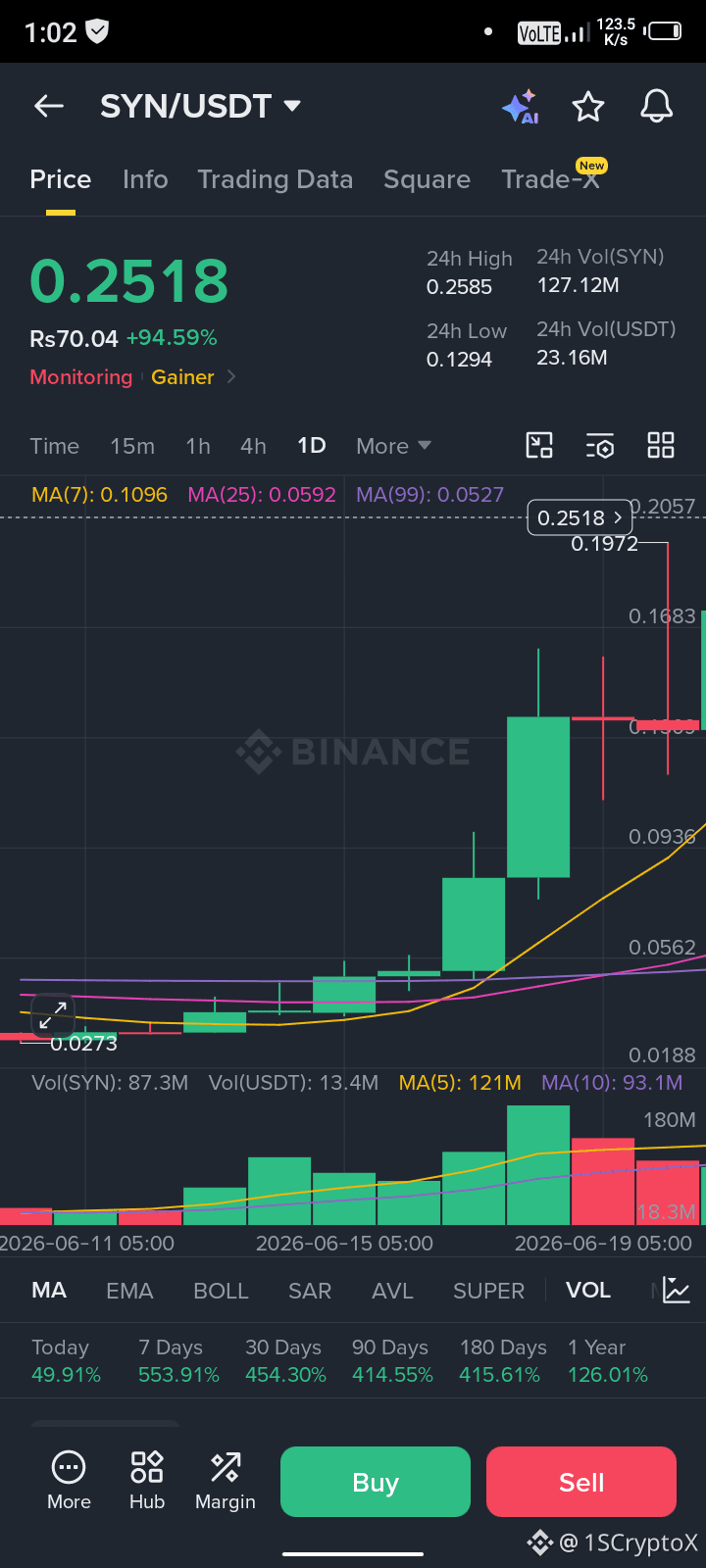Open the four-square grid layout icon
Image resolution: width=706 pixels, height=1568 pixels.
(661, 445)
